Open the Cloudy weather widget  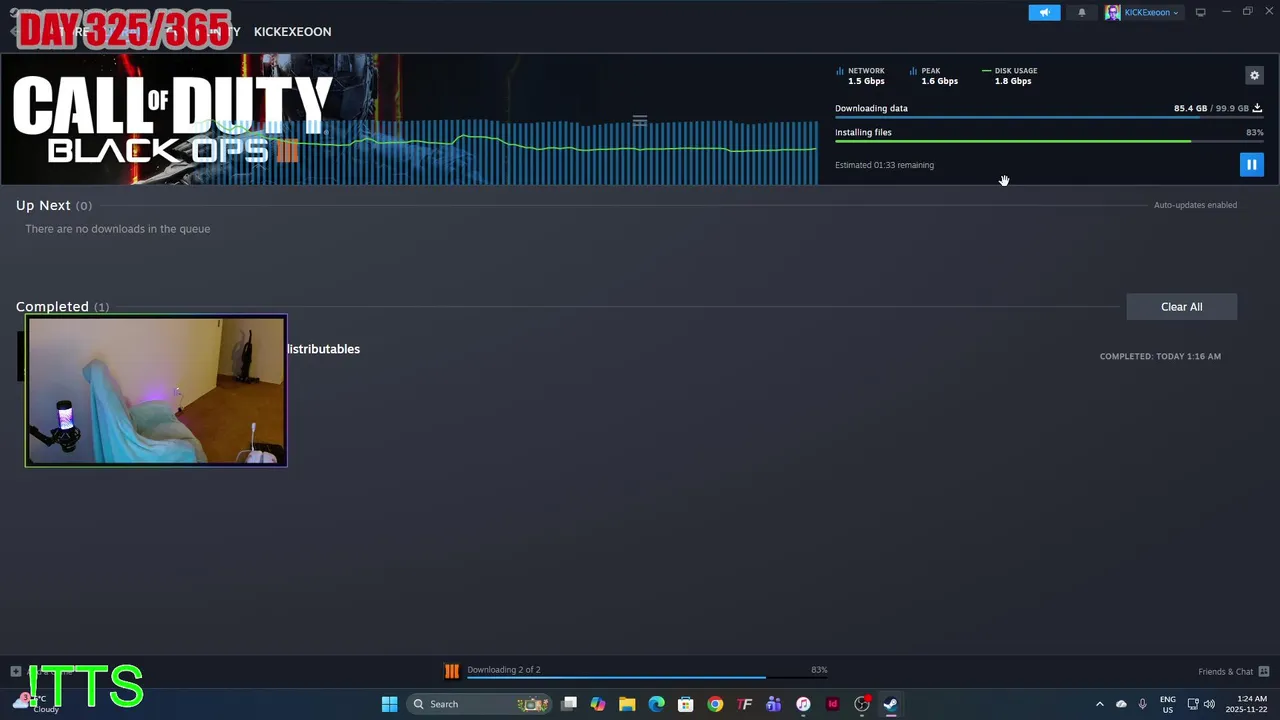click(x=36, y=704)
